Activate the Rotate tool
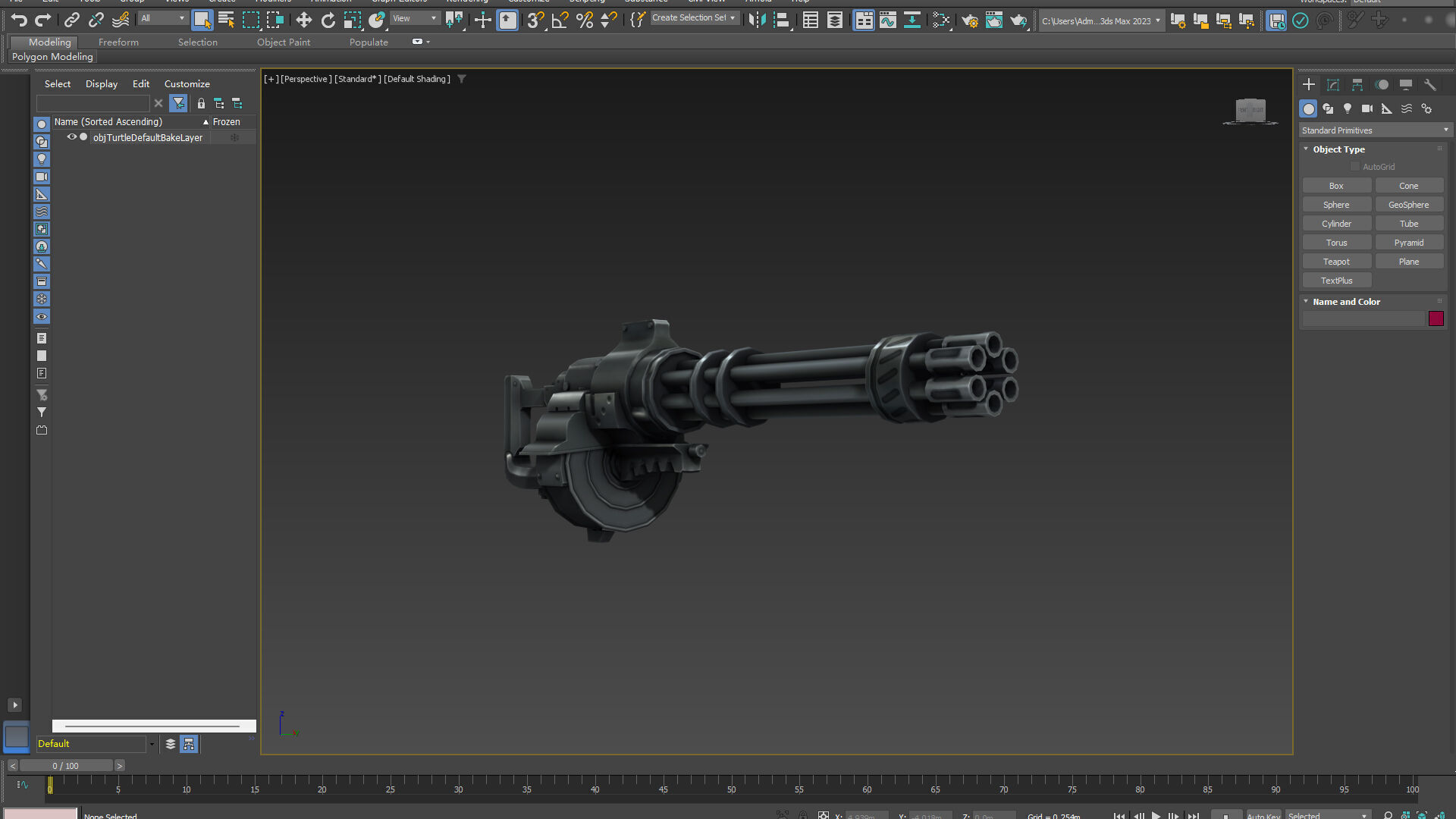Screen dimensions: 1456x819 point(328,20)
